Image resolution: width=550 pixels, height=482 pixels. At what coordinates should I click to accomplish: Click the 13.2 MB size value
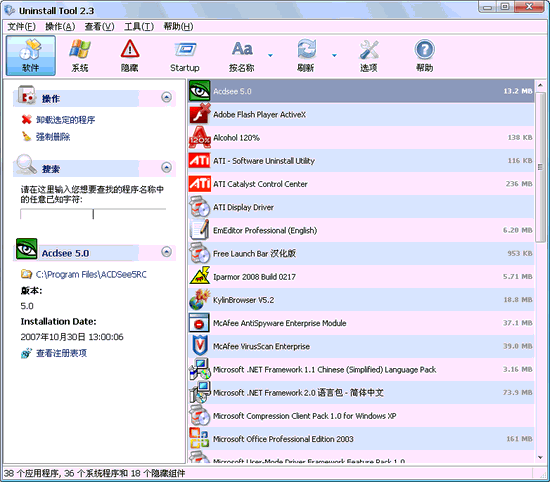pyautogui.click(x=518, y=91)
